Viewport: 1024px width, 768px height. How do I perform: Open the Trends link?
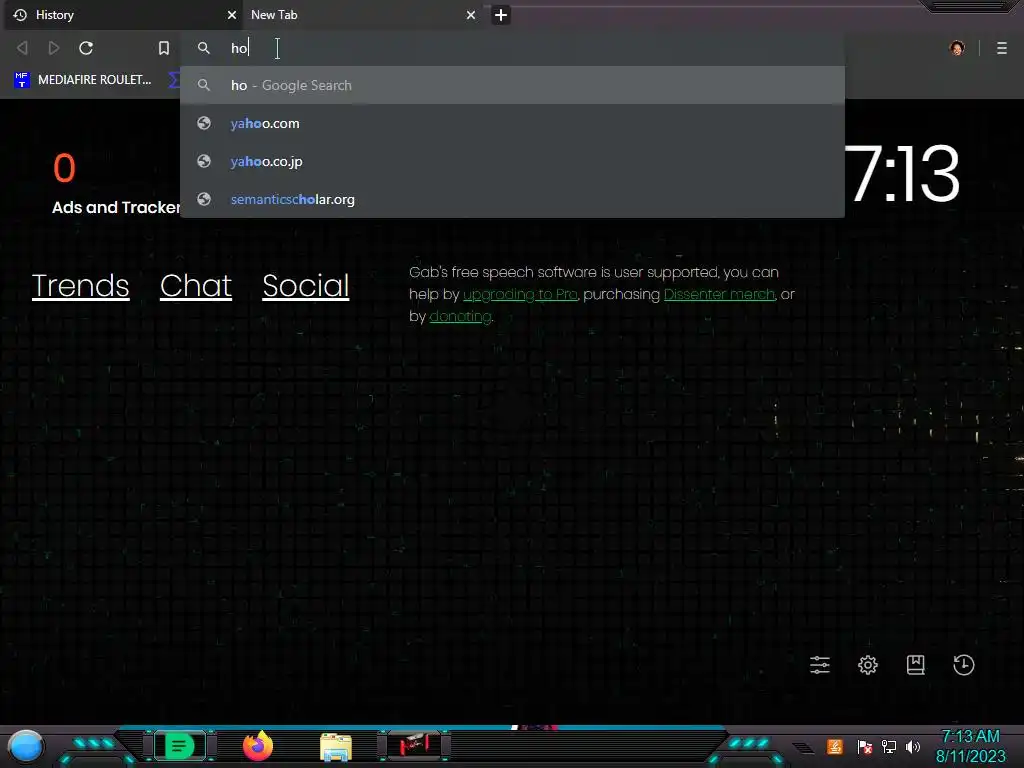click(x=80, y=286)
